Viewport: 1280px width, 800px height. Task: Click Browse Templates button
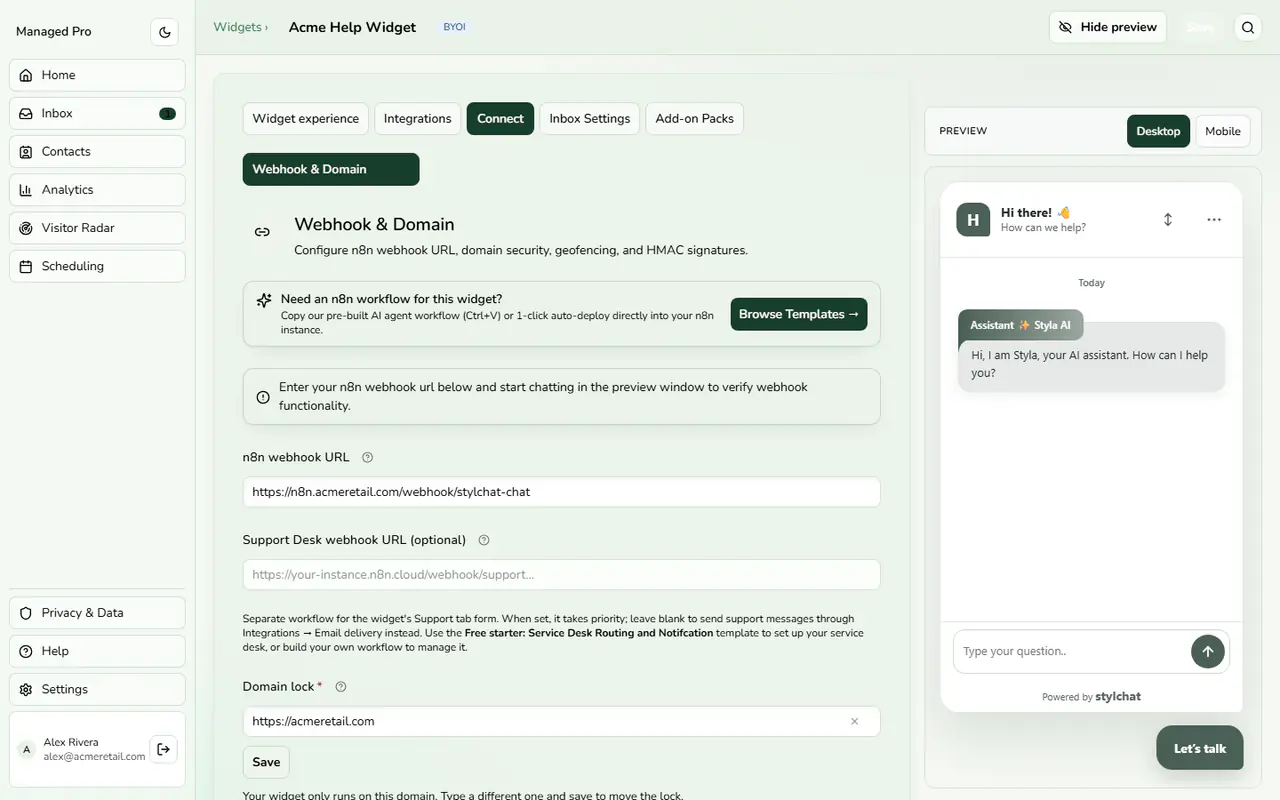coord(799,314)
